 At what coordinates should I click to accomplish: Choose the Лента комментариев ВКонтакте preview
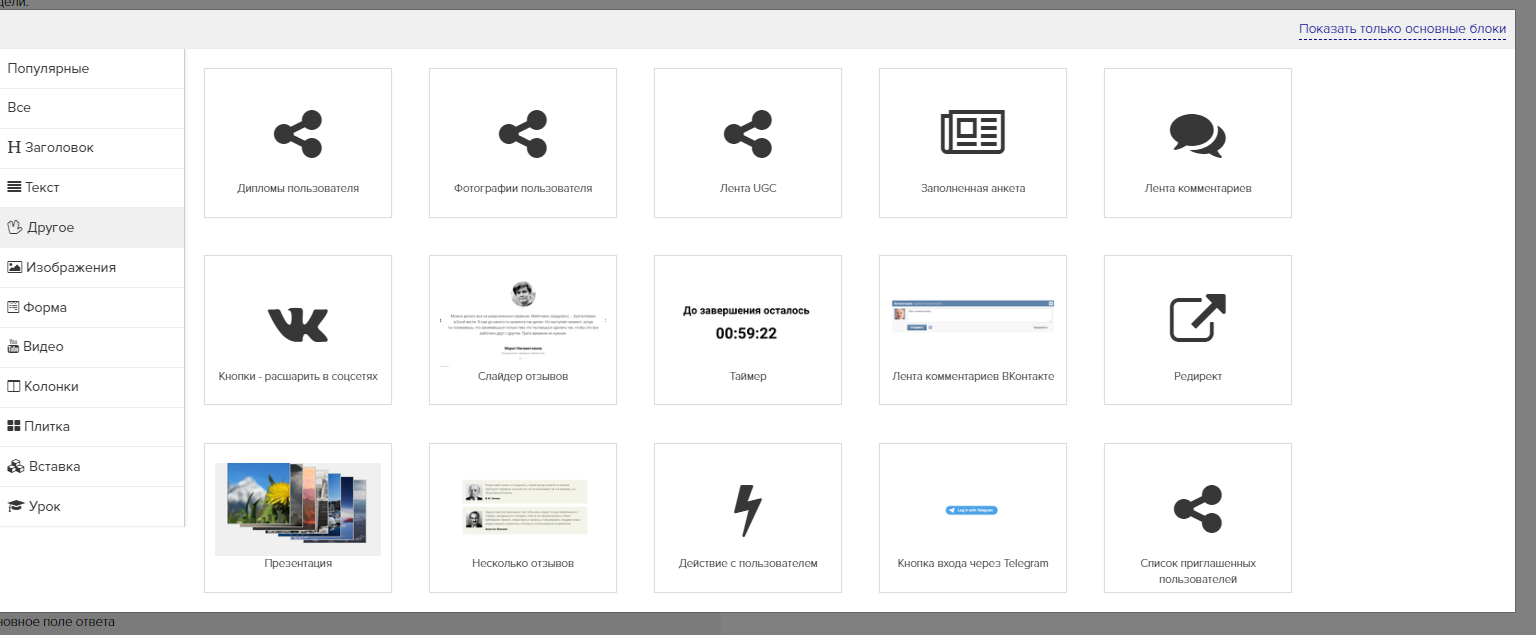point(972,315)
